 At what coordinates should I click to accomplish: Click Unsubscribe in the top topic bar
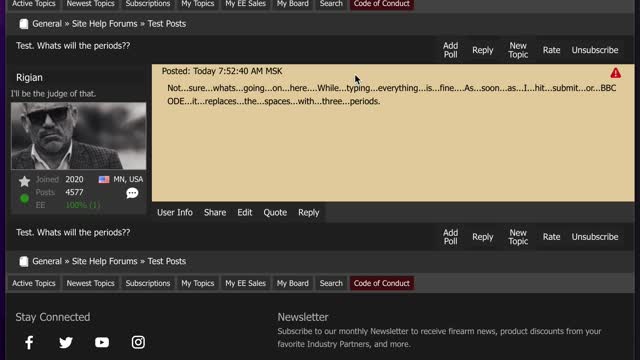[x=595, y=50]
